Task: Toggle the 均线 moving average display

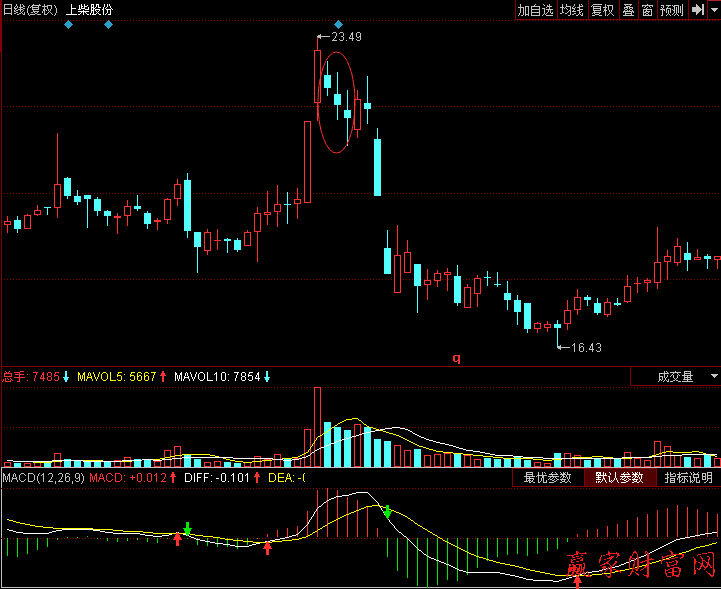Action: point(571,10)
